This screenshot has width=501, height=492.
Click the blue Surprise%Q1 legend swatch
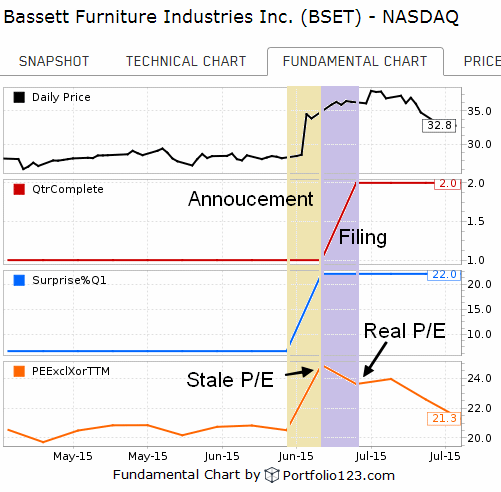coord(19,280)
